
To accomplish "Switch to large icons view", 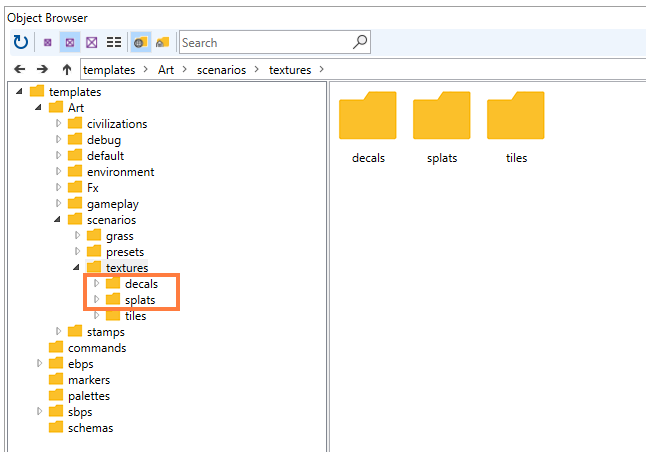I will (x=91, y=42).
